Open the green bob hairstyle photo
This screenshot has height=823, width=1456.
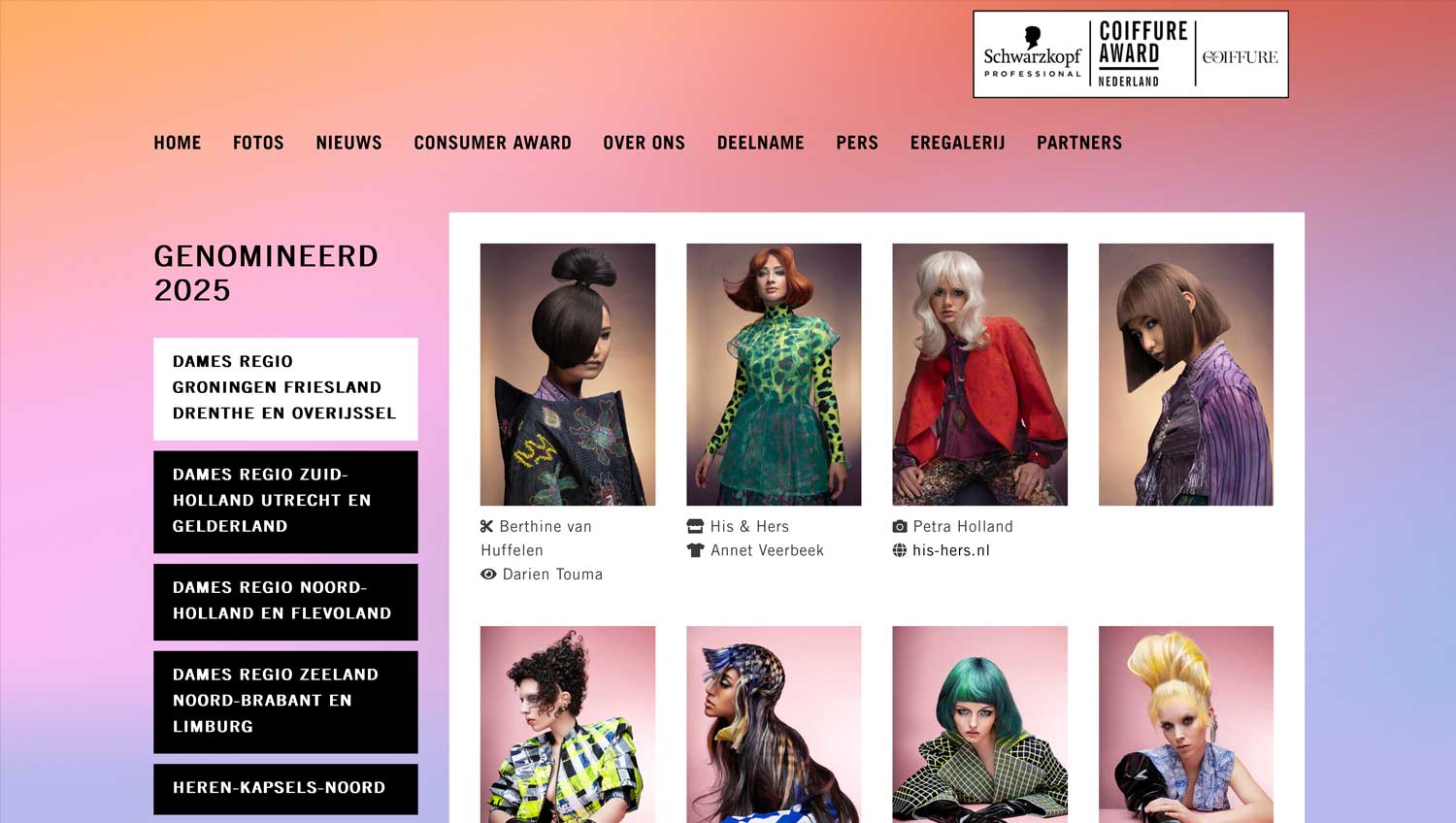pyautogui.click(x=979, y=724)
